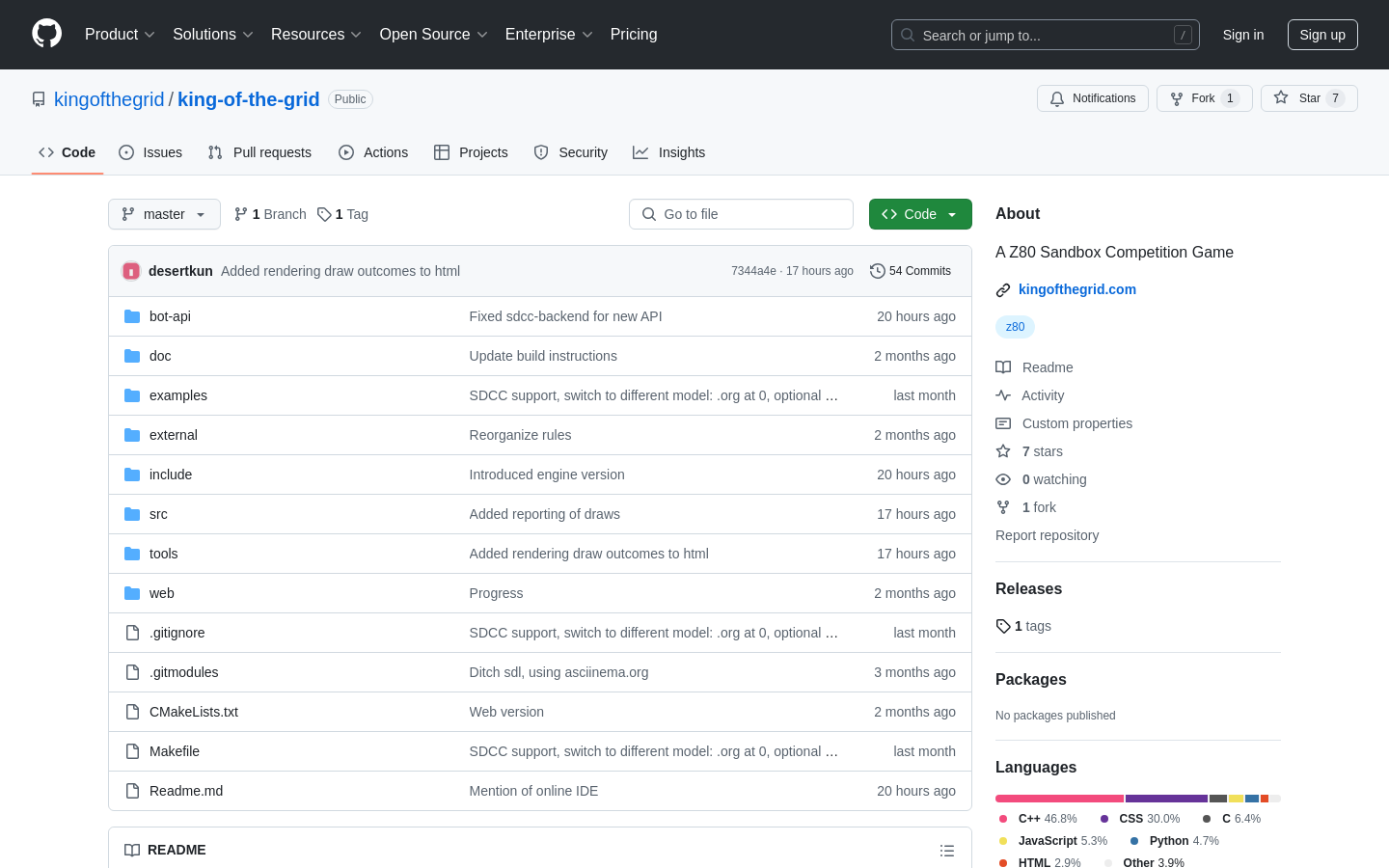Open the master branch dropdown
The image size is (1389, 868).
(164, 214)
